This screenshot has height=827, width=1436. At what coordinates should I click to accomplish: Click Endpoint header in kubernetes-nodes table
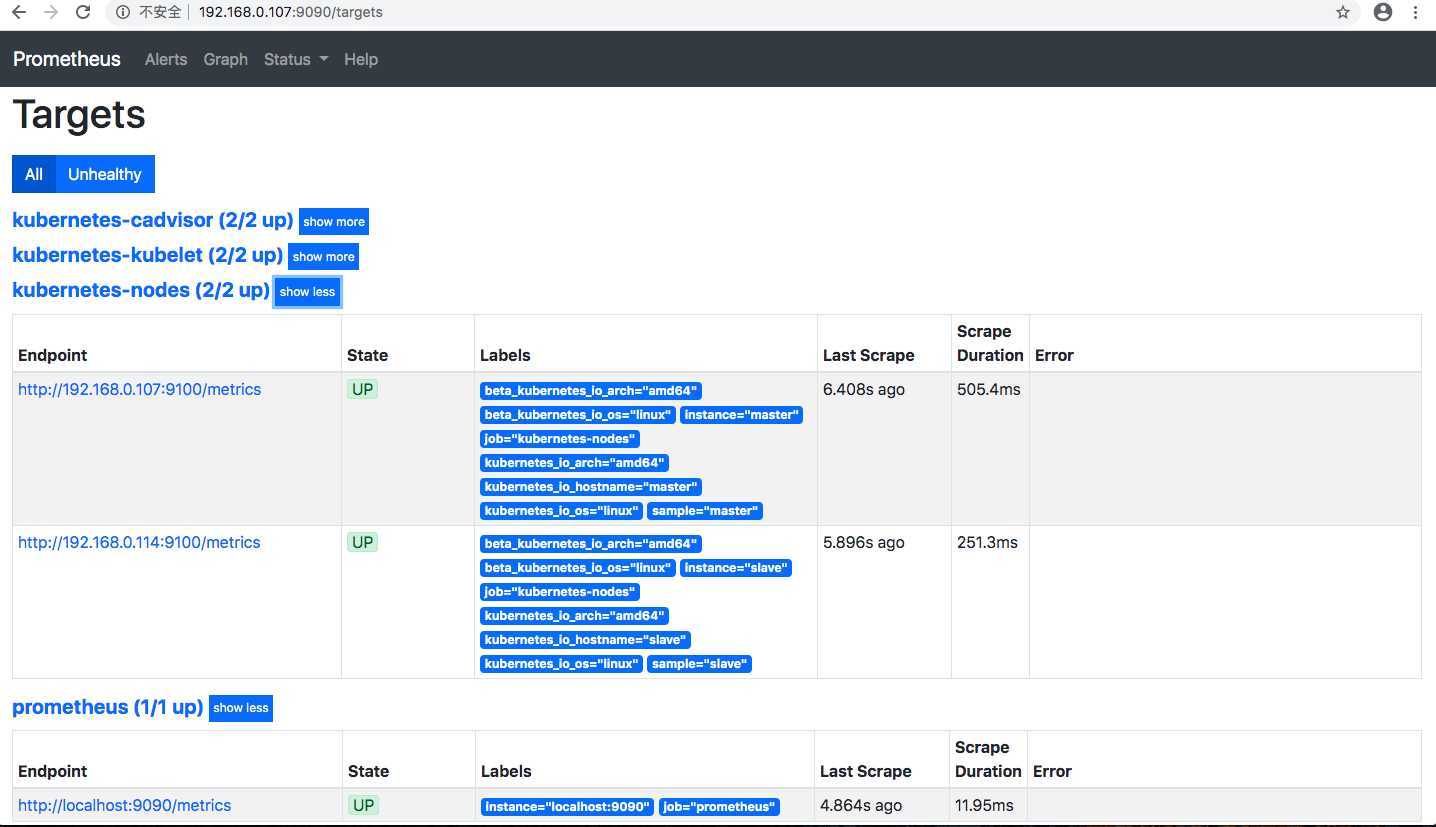coord(53,355)
